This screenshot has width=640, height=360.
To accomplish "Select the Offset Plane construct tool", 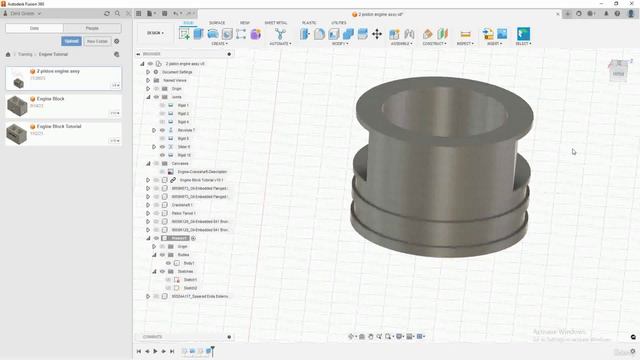I will [x=427, y=34].
